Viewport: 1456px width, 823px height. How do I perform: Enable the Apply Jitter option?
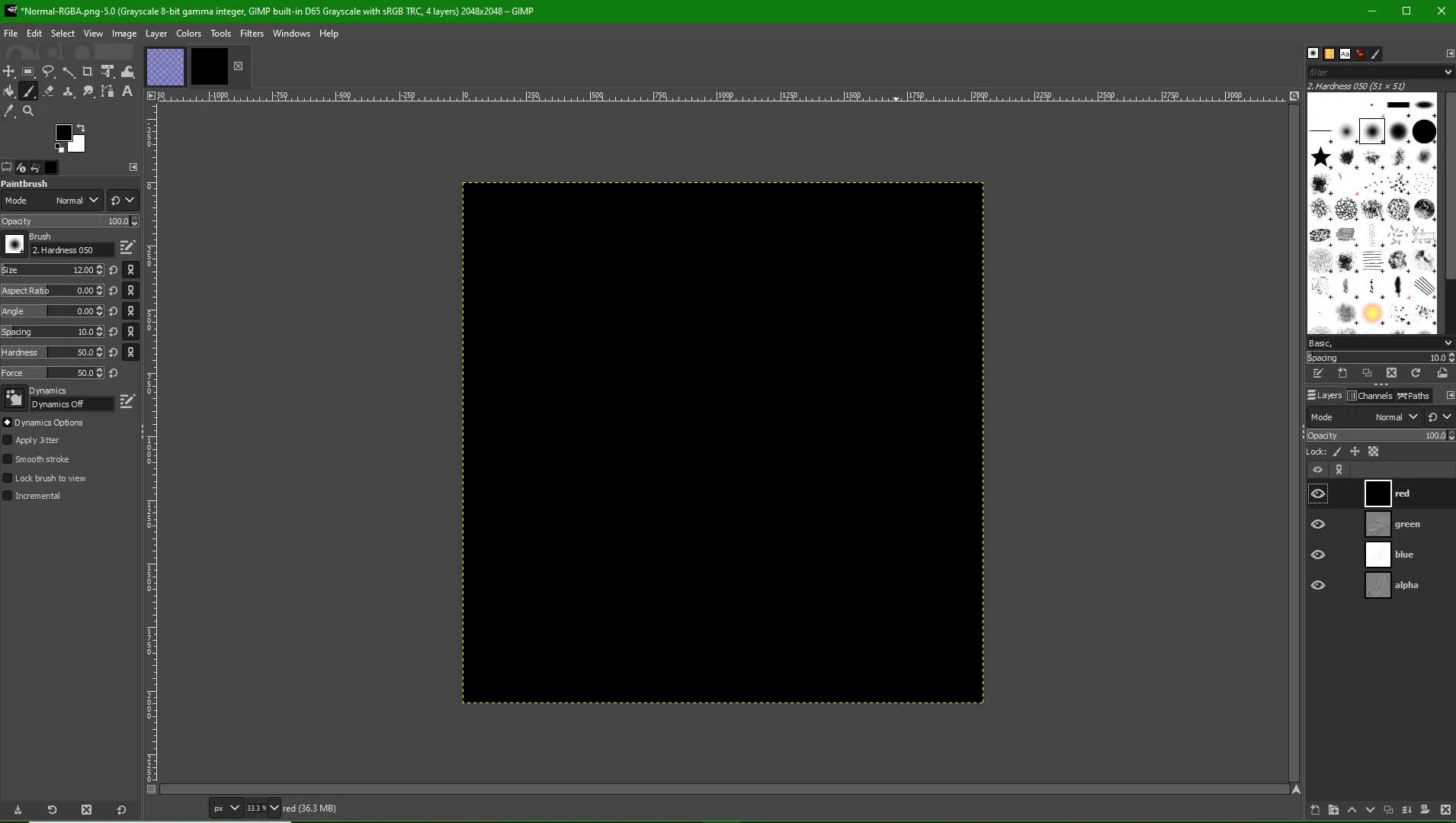tap(8, 440)
